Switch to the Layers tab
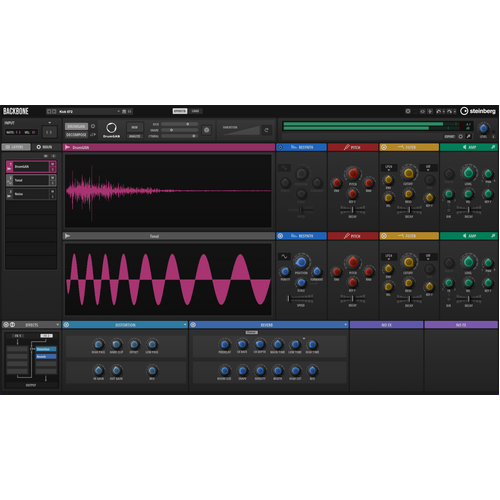This screenshot has width=500, height=500. [16, 147]
